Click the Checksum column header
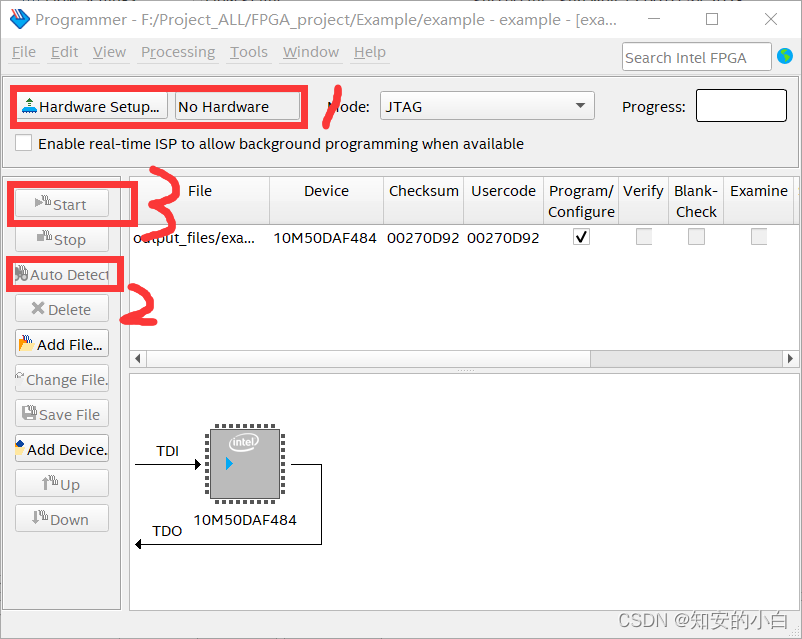 point(424,201)
